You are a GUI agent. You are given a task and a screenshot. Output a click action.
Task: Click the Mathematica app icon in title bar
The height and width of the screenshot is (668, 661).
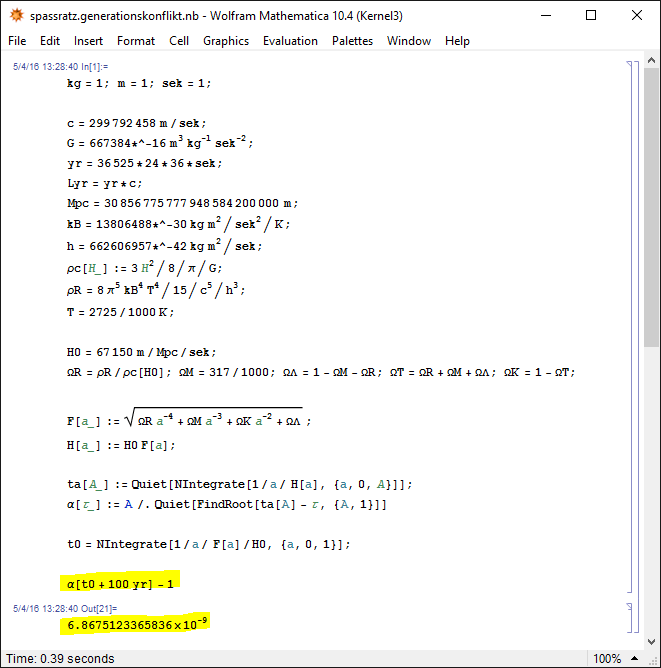17,15
